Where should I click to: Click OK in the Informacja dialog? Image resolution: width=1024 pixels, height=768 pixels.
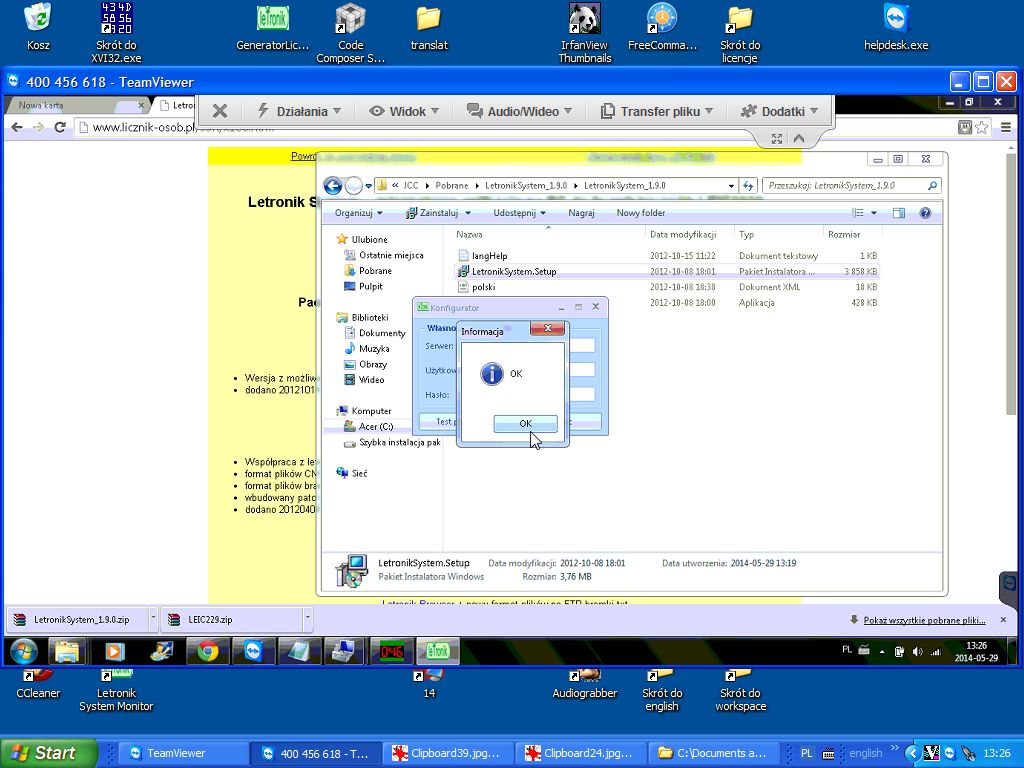coord(525,424)
